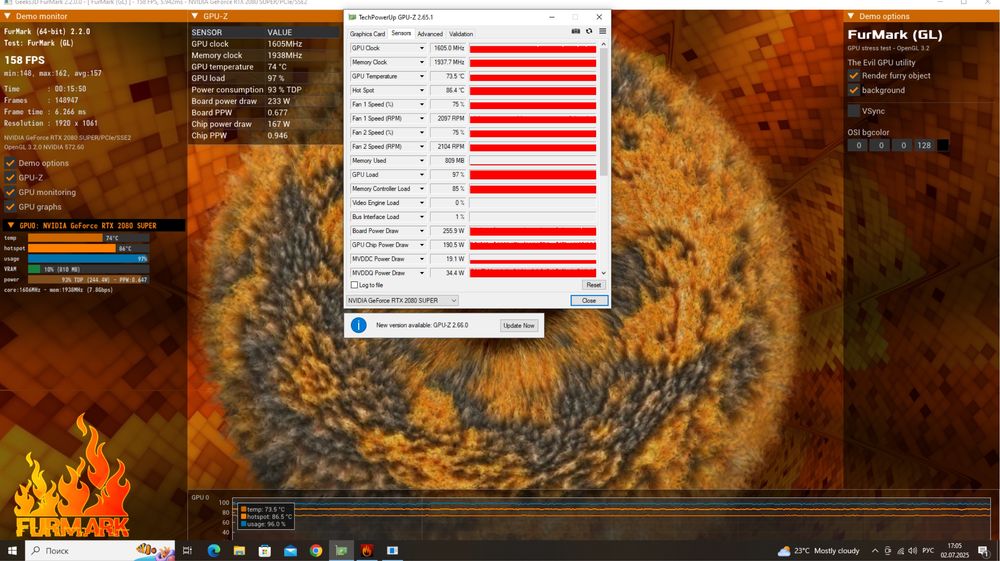Click the Reset button in GPU-Z
Image resolution: width=1000 pixels, height=561 pixels.
click(x=593, y=285)
